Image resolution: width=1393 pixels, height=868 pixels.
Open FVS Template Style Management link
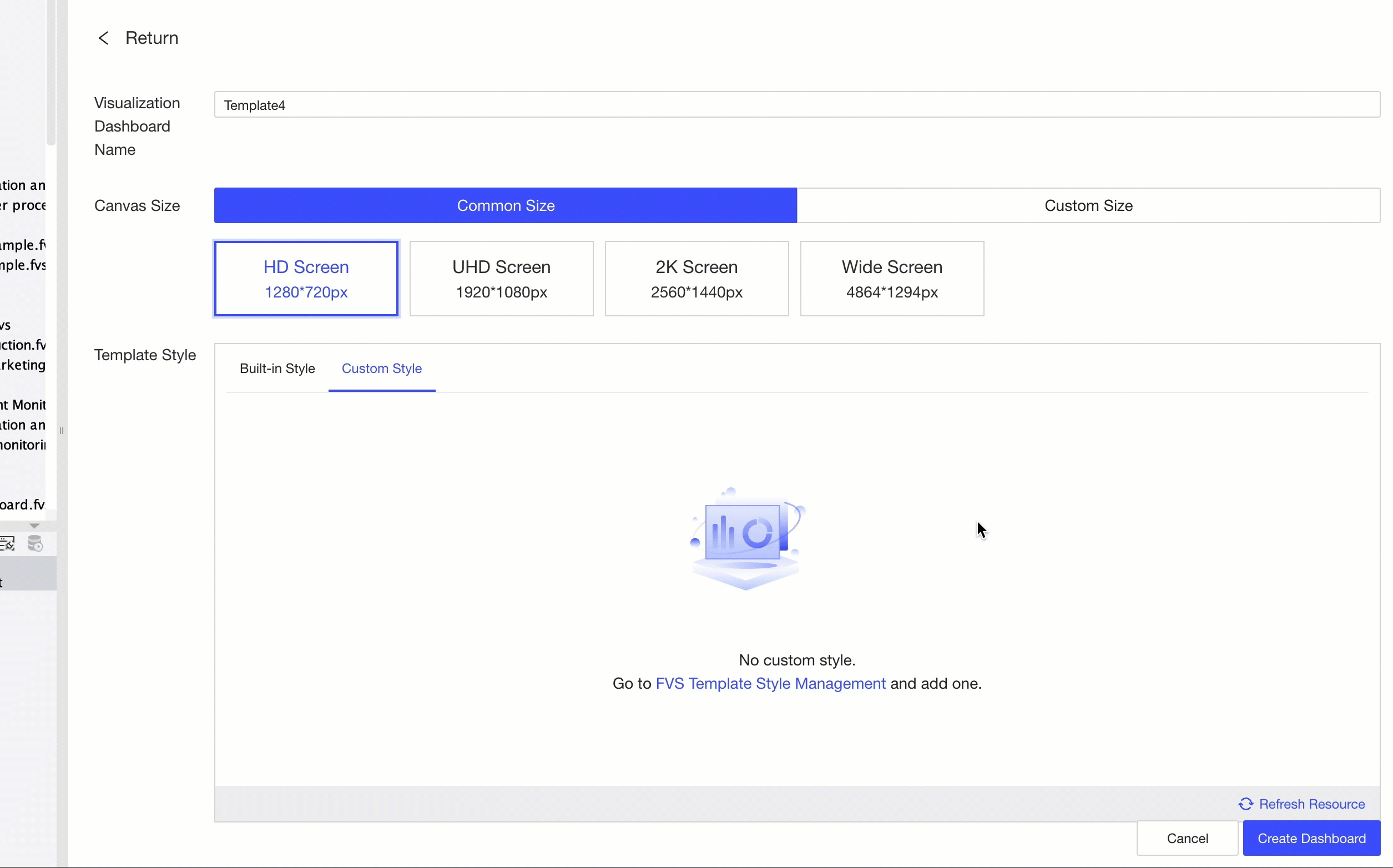[770, 683]
